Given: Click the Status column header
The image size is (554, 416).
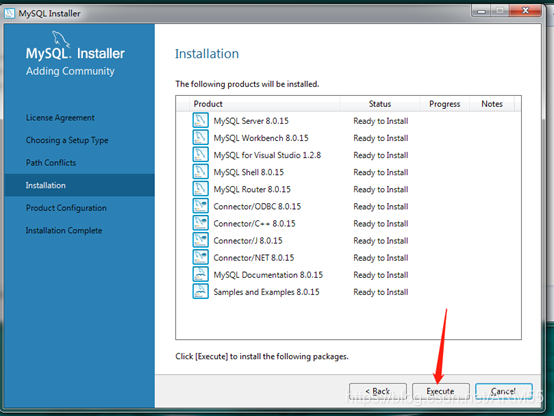Looking at the screenshot, I should point(380,104).
